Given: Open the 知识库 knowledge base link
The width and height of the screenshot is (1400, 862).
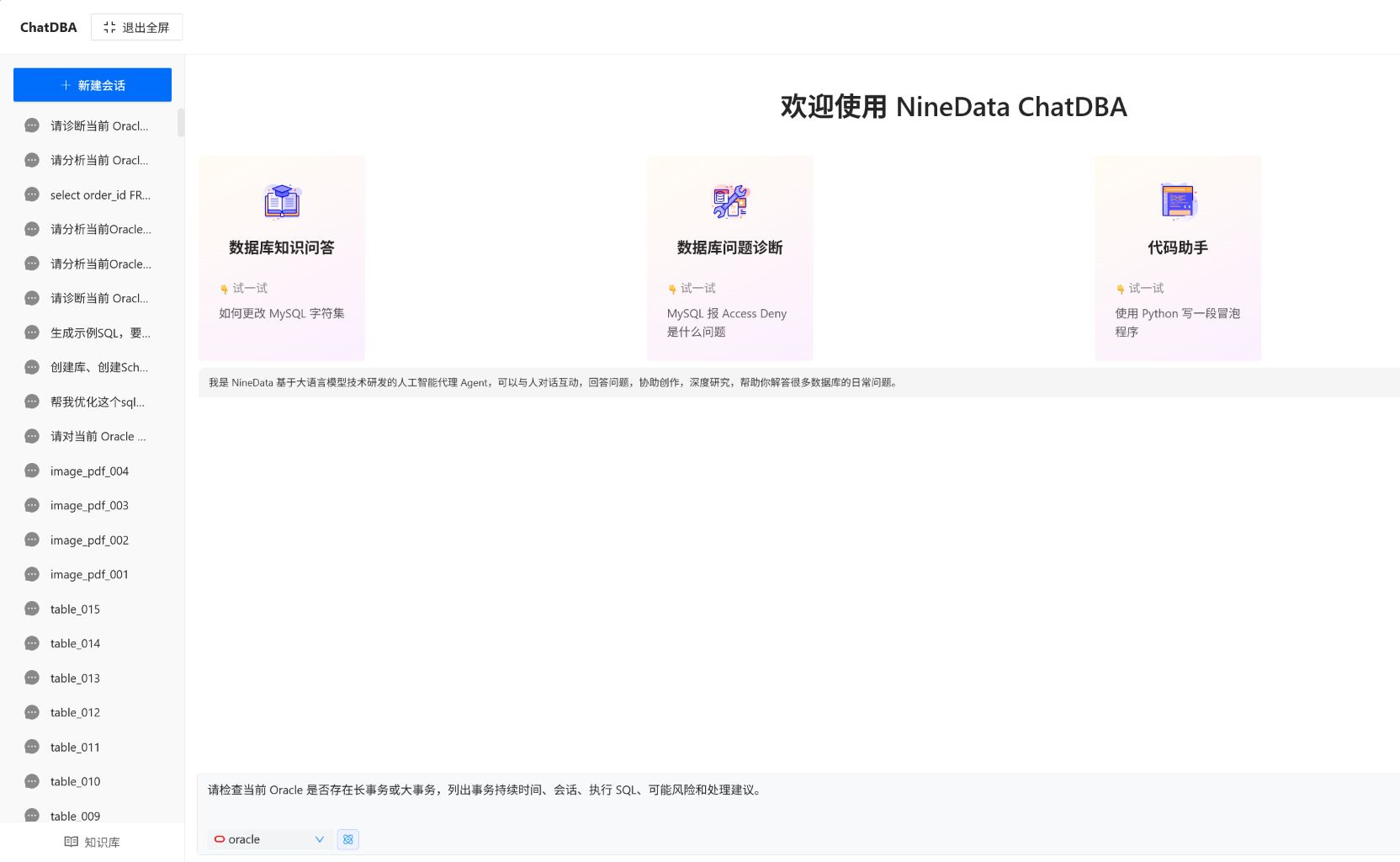Looking at the screenshot, I should pos(93,842).
